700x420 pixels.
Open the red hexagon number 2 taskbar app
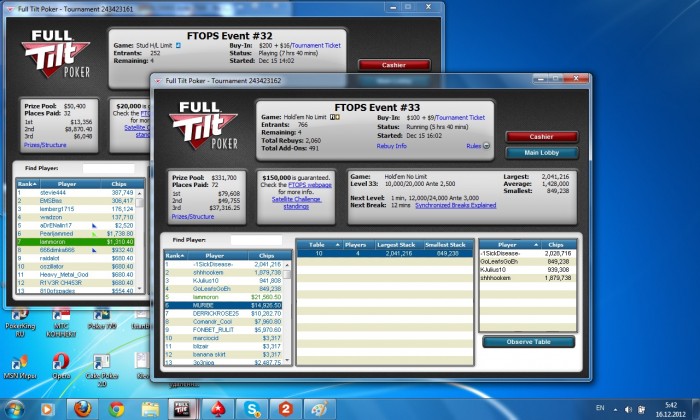(286, 409)
